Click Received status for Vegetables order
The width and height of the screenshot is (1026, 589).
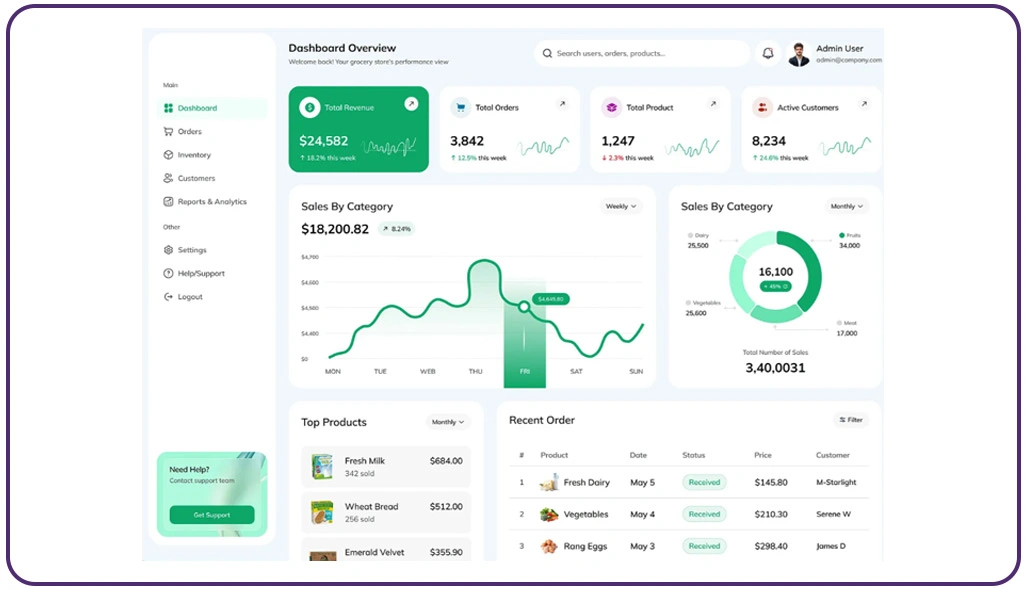click(x=704, y=514)
